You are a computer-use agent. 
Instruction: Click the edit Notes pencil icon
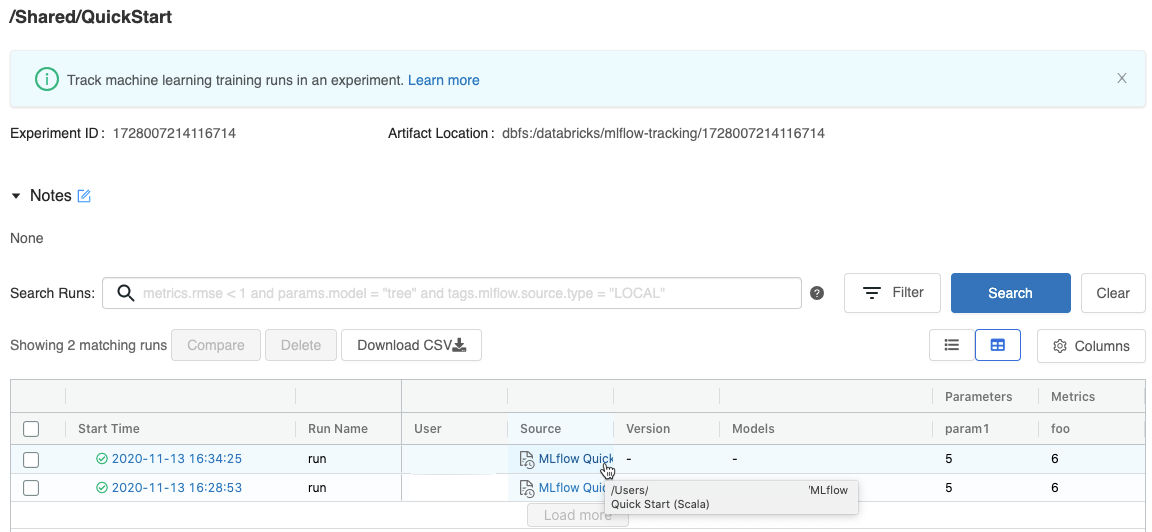click(84, 196)
